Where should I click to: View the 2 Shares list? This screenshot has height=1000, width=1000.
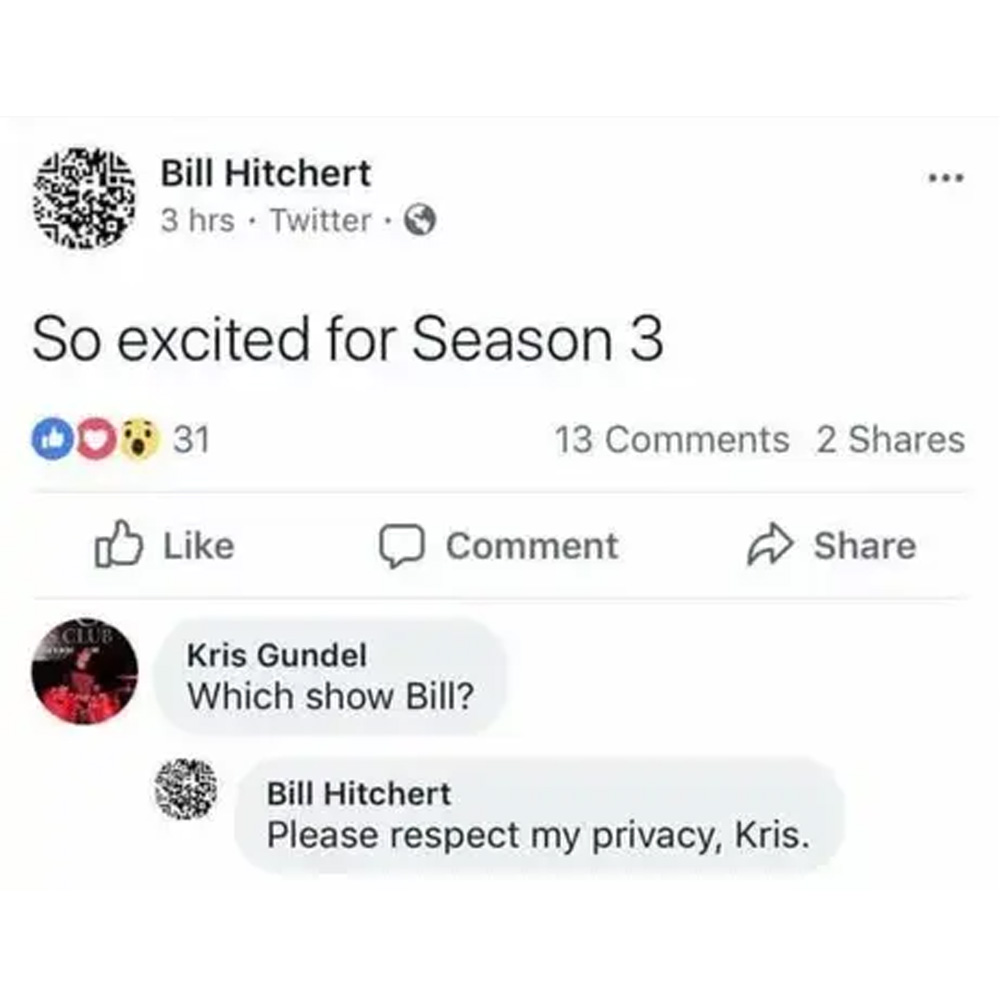(891, 439)
